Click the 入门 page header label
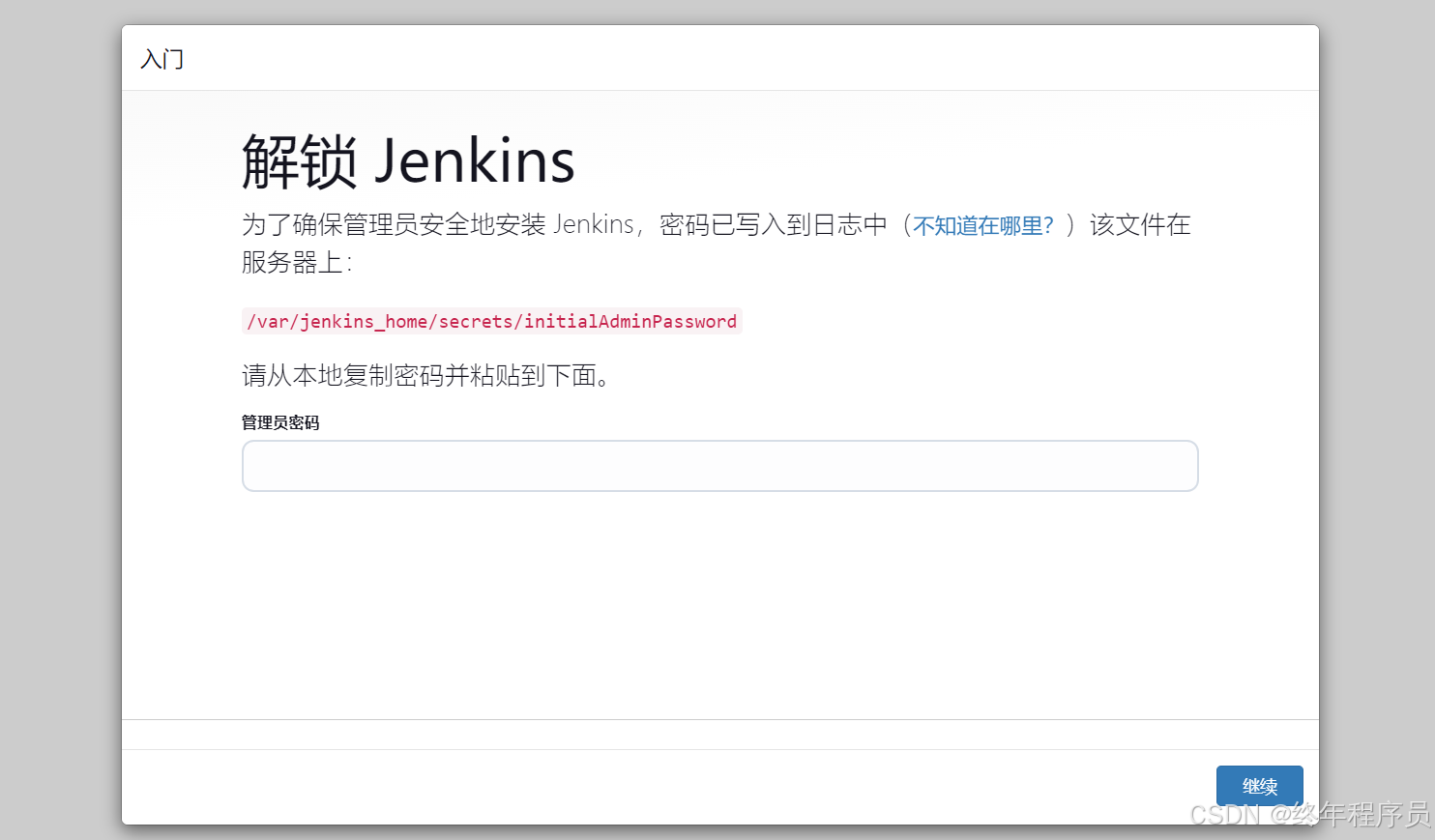1435x840 pixels. 161,58
